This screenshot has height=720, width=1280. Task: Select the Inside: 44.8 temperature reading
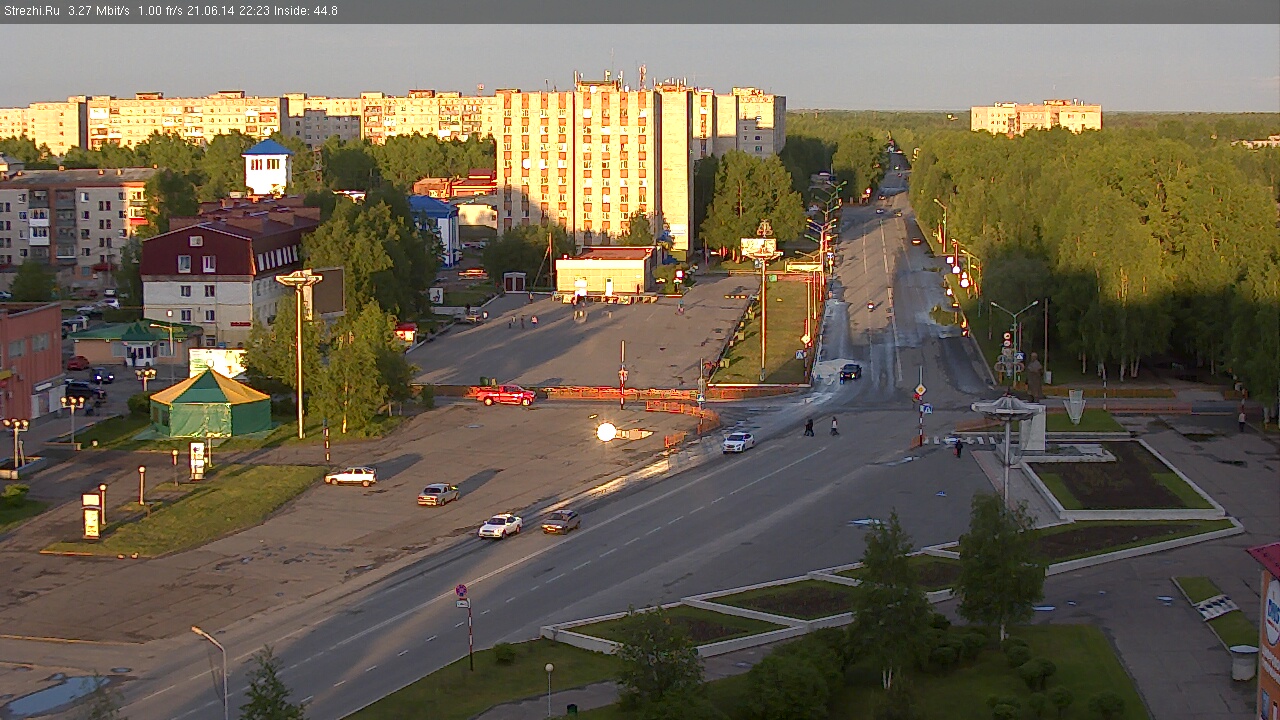306,11
